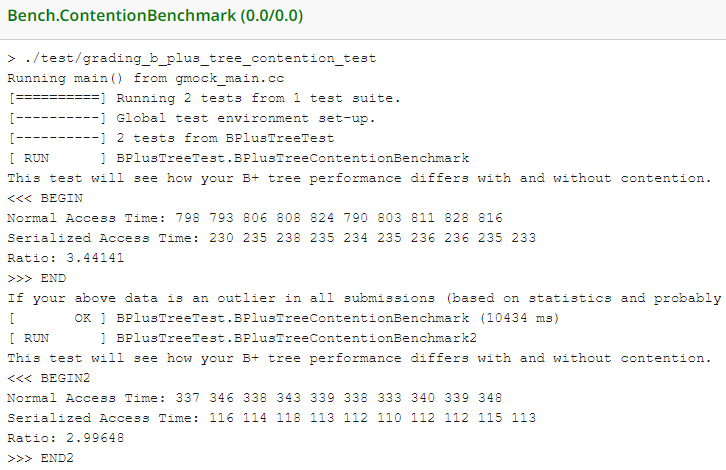Select the Serialized Access Time line starting with 230

tap(271, 238)
